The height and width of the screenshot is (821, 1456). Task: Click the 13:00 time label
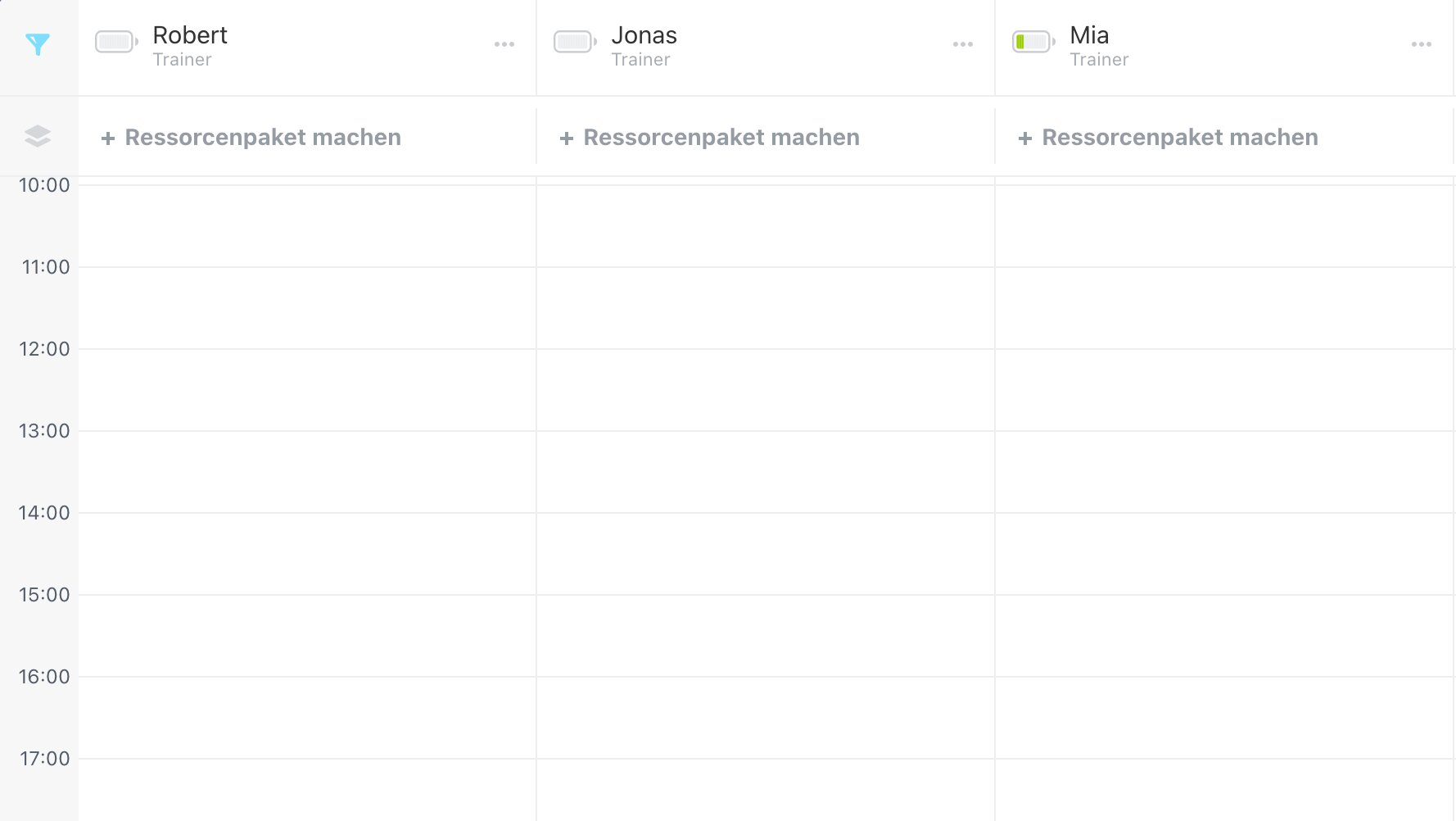coord(44,431)
